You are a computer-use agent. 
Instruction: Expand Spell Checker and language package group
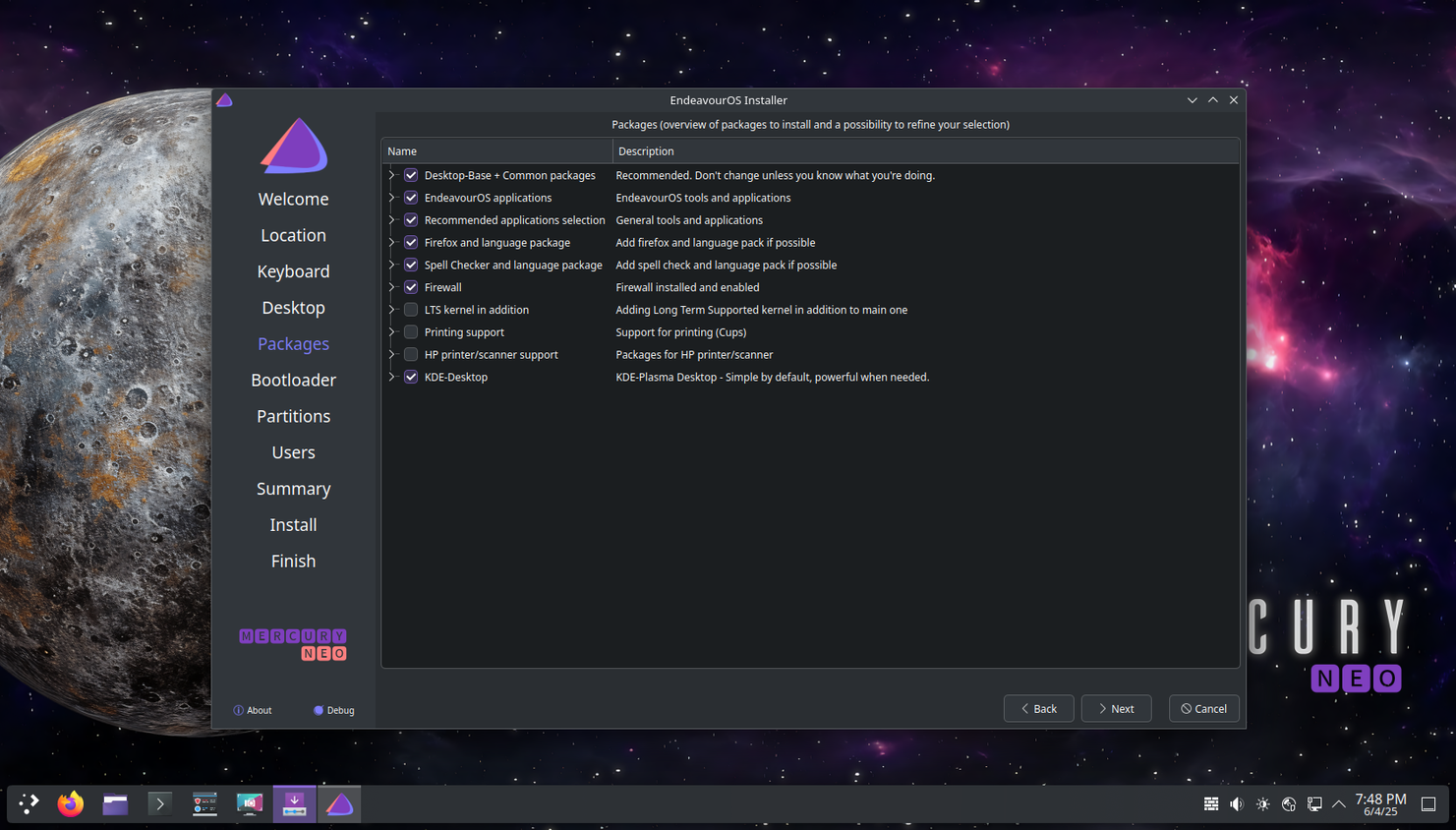[392, 265]
